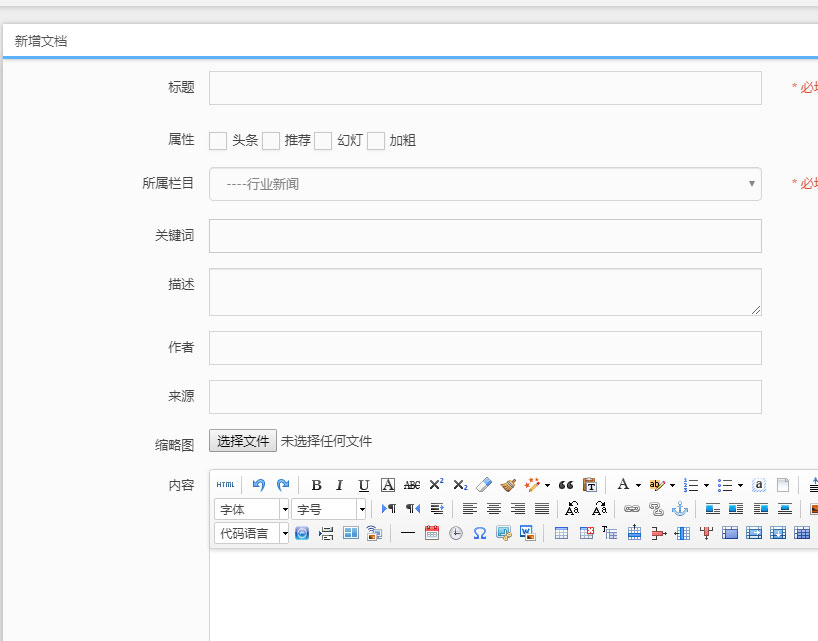Convert selected text to uppercase
Screen dimensions: 818x641
tap(572, 508)
